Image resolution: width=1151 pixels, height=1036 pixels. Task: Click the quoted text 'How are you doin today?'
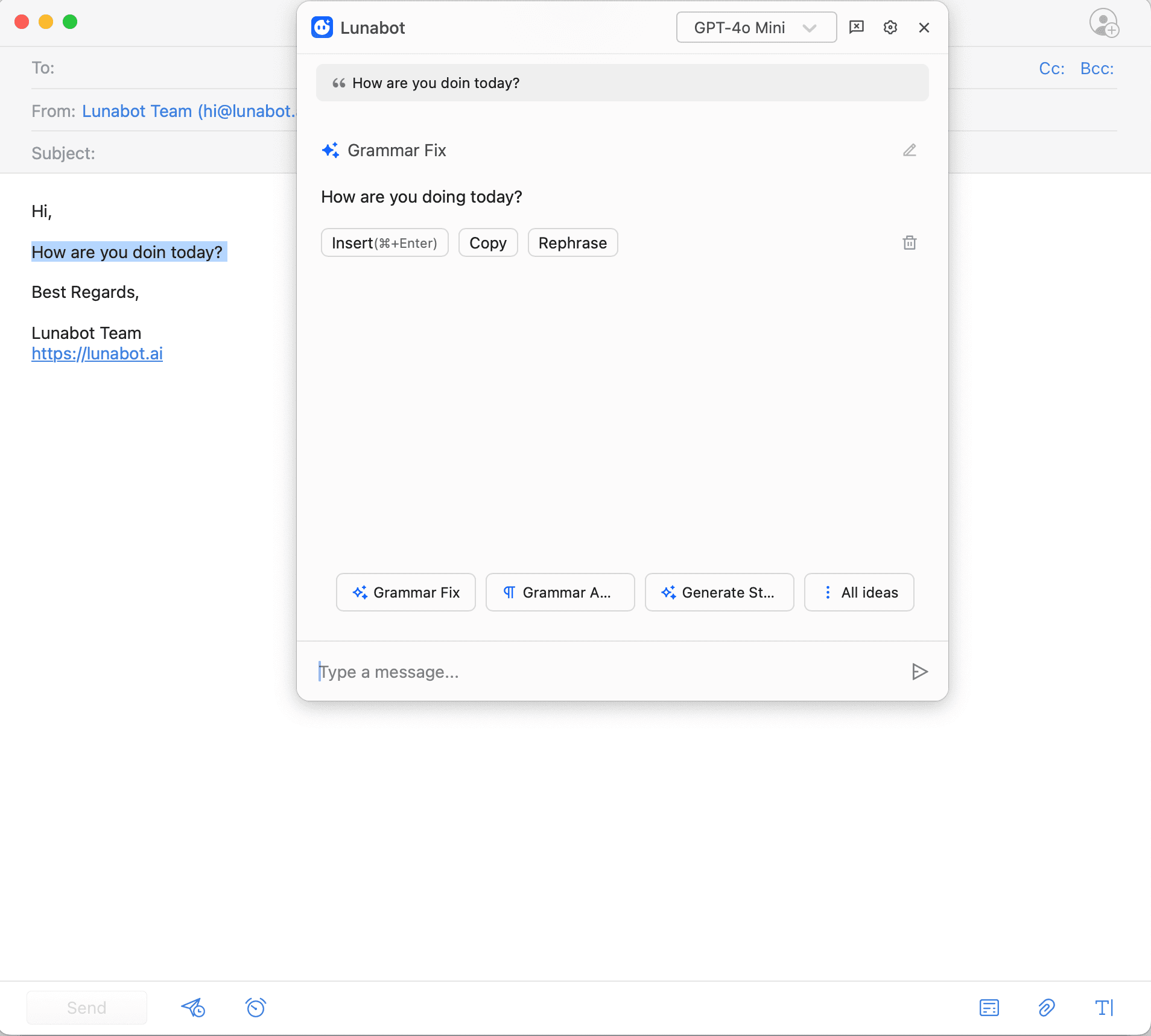(436, 83)
